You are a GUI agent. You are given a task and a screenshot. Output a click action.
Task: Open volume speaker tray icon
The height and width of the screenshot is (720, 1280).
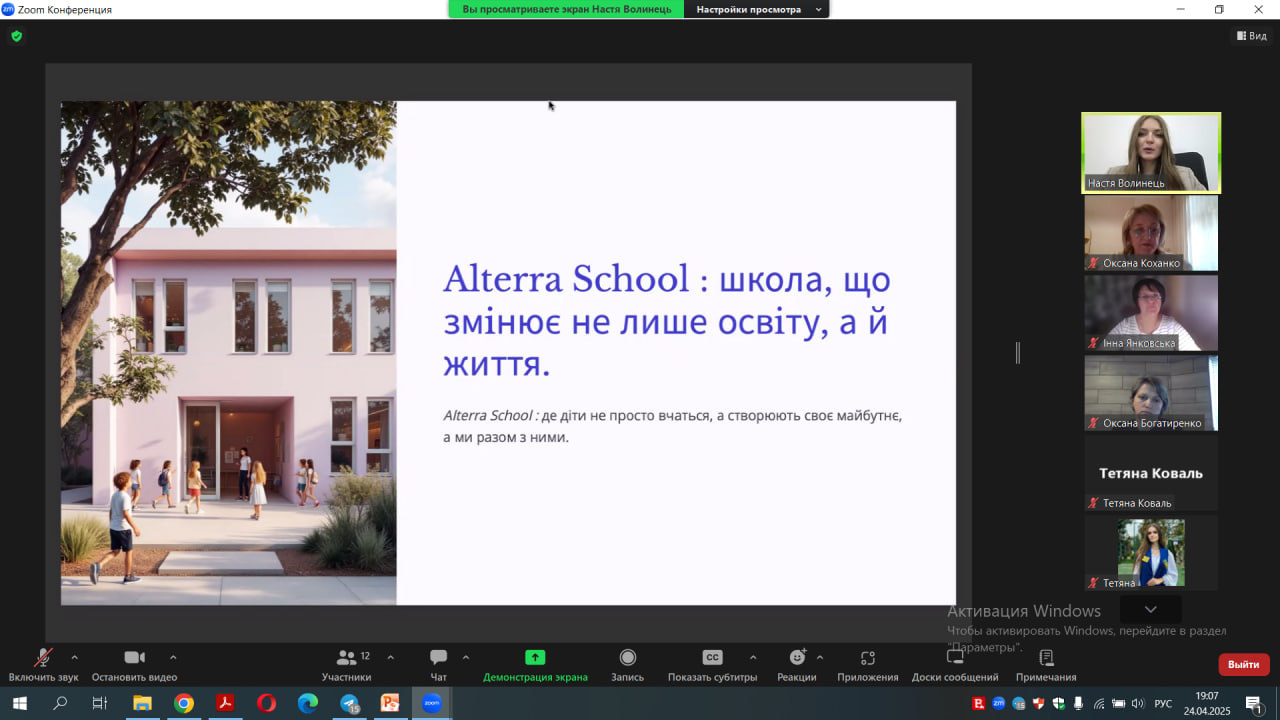click(x=1138, y=703)
